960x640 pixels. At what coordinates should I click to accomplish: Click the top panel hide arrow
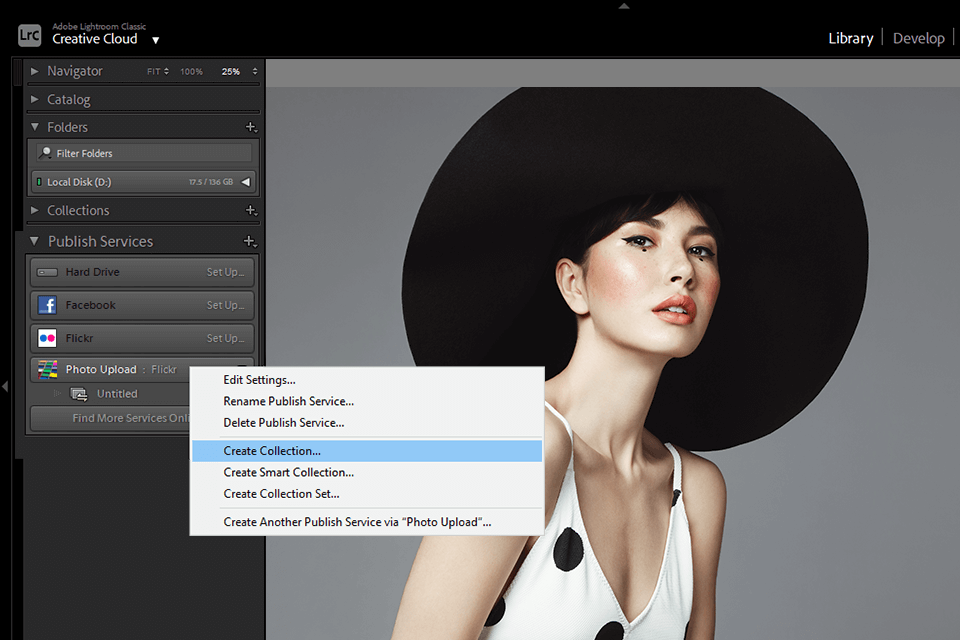(624, 6)
